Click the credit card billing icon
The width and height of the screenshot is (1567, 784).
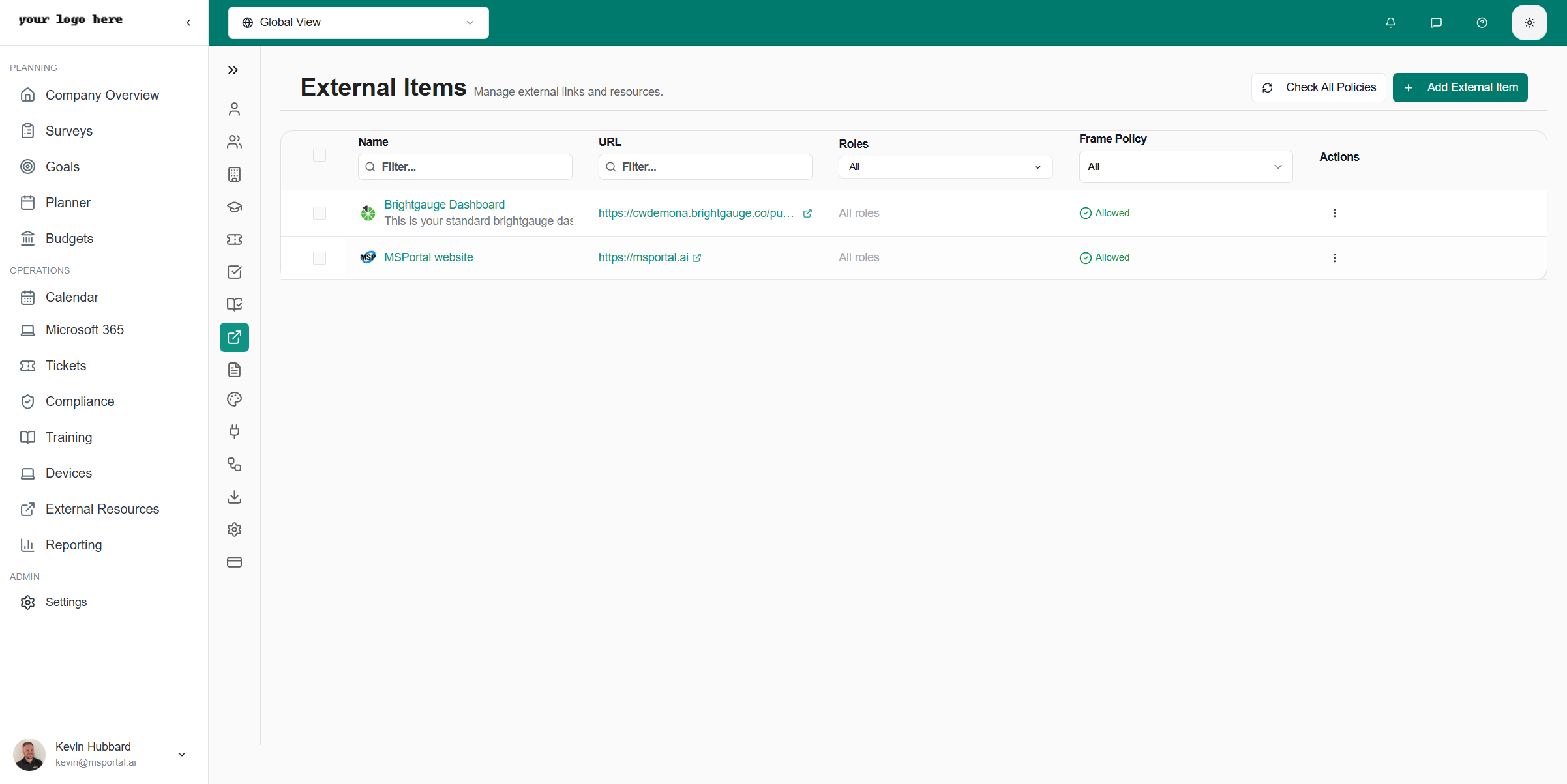[234, 562]
